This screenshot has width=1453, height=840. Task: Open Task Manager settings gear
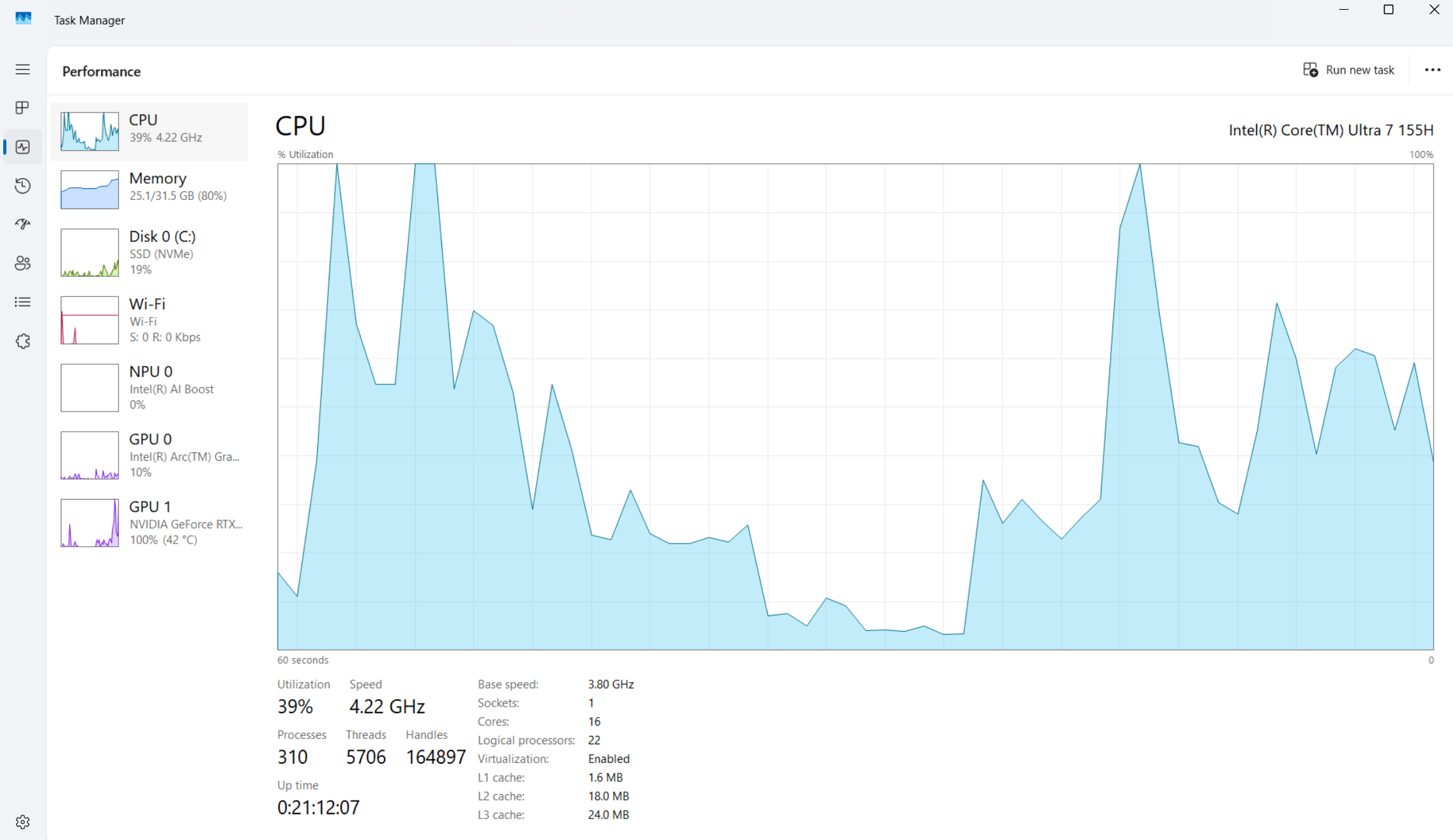23,822
